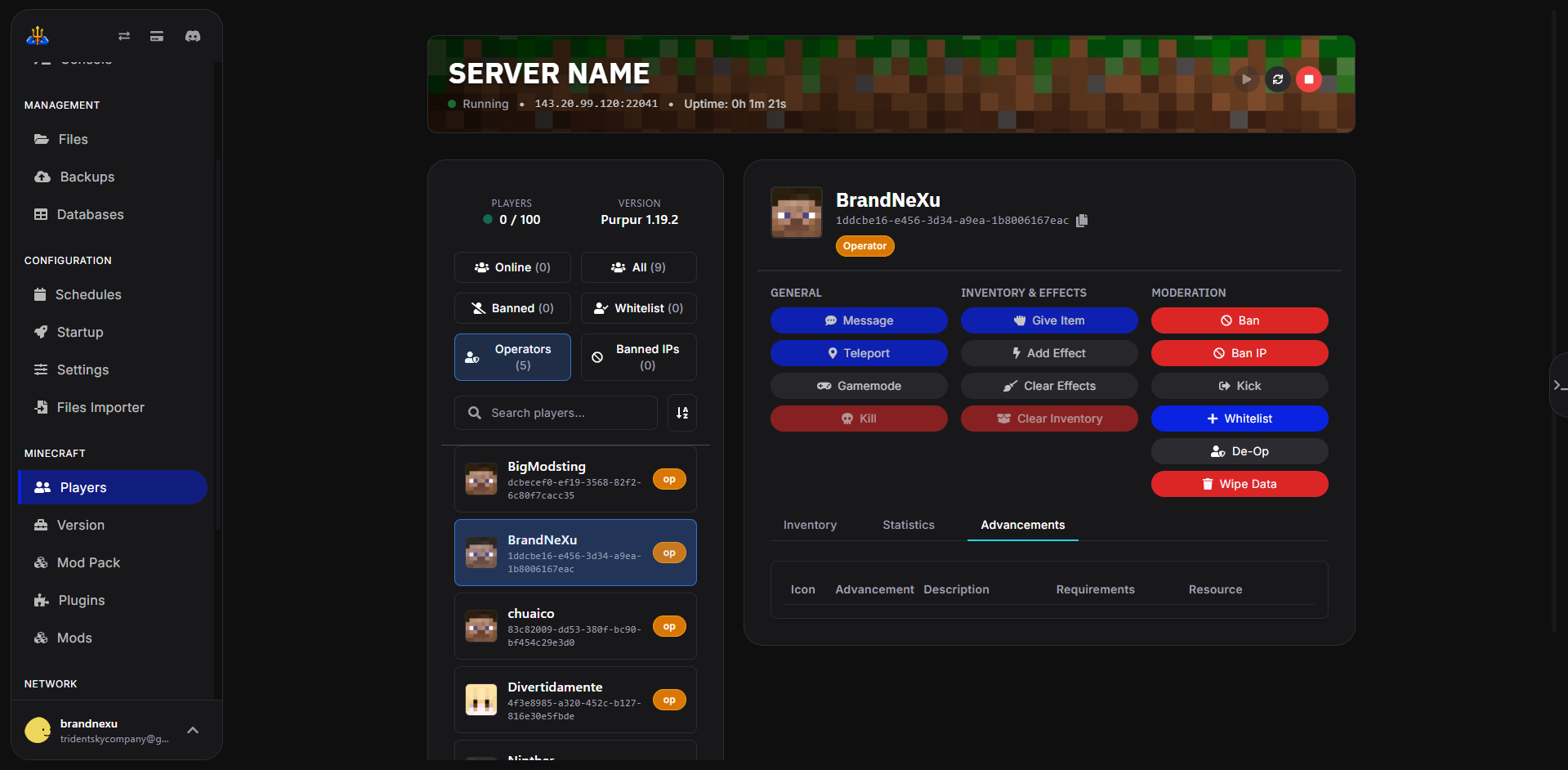Screen dimensions: 1568x770
Task: Click the sort players icon button
Action: pyautogui.click(x=681, y=413)
